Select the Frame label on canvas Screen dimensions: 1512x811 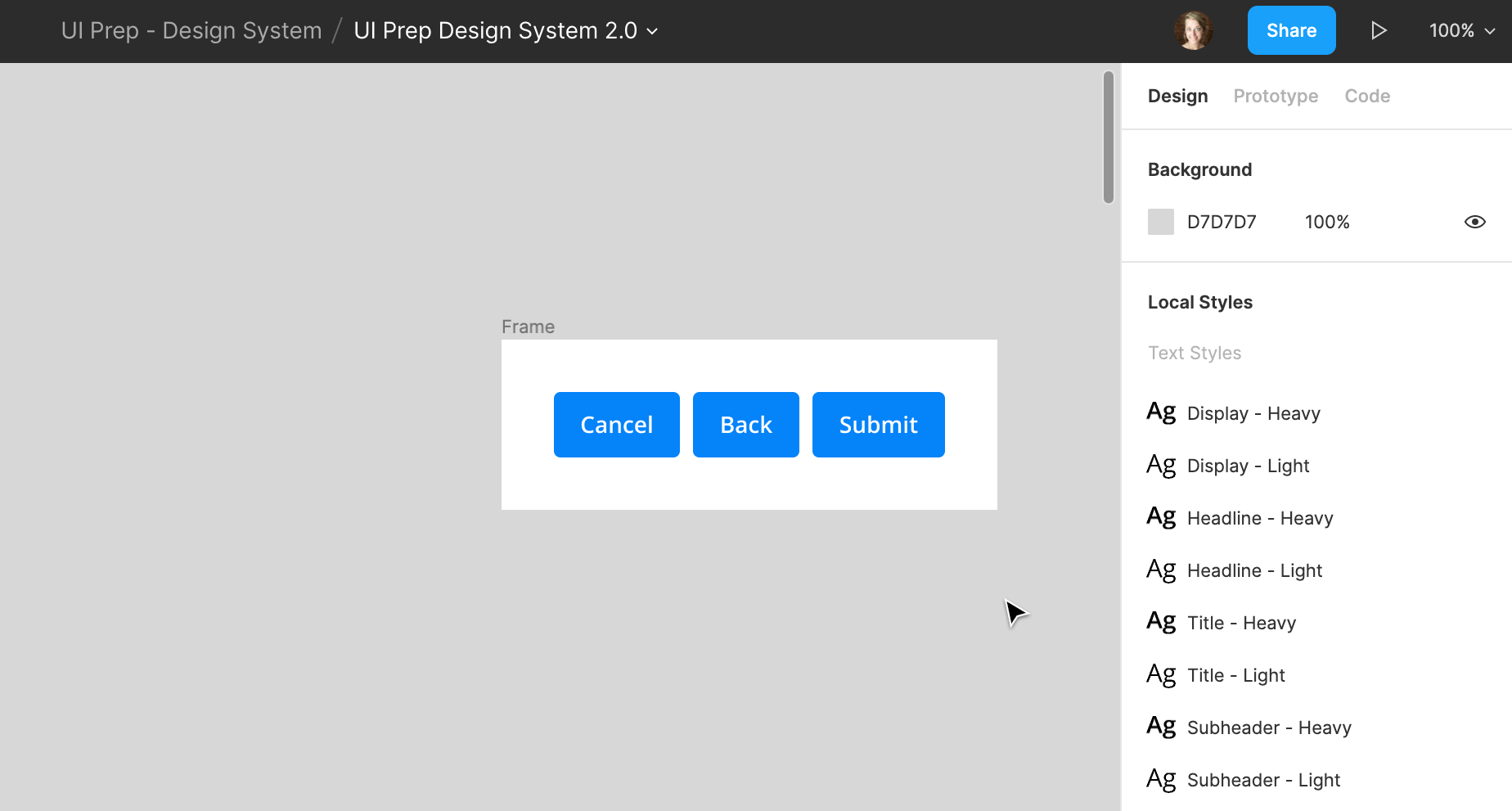click(x=528, y=327)
